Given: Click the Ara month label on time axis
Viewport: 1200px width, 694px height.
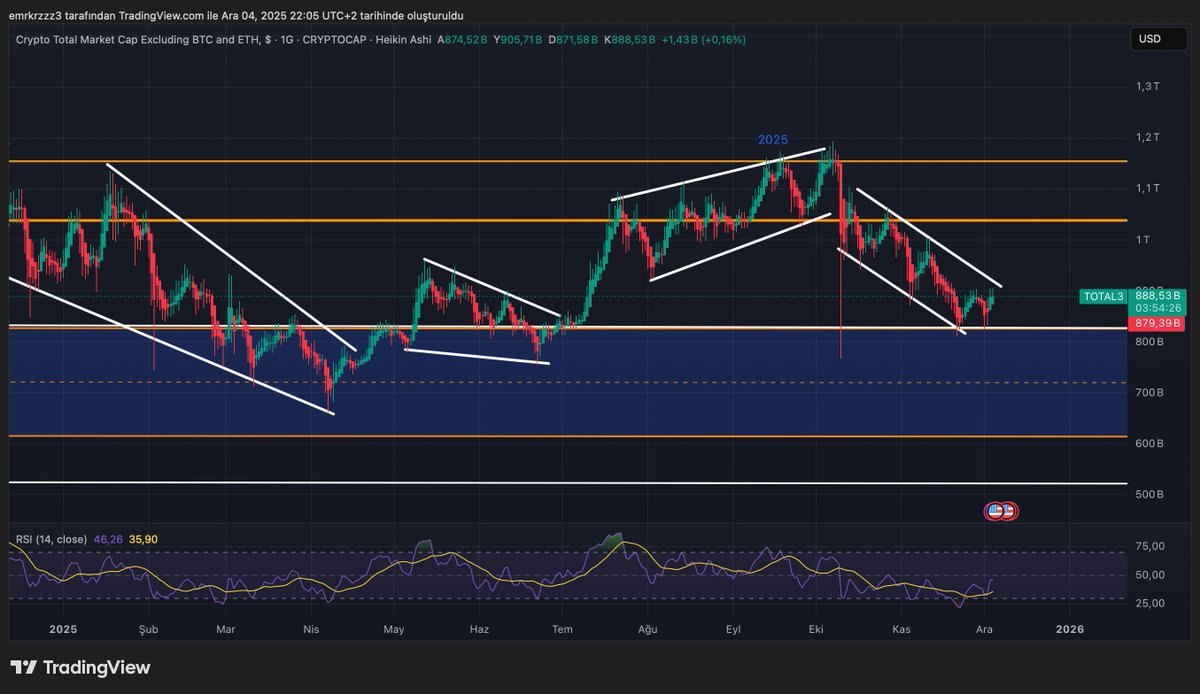Looking at the screenshot, I should point(984,629).
